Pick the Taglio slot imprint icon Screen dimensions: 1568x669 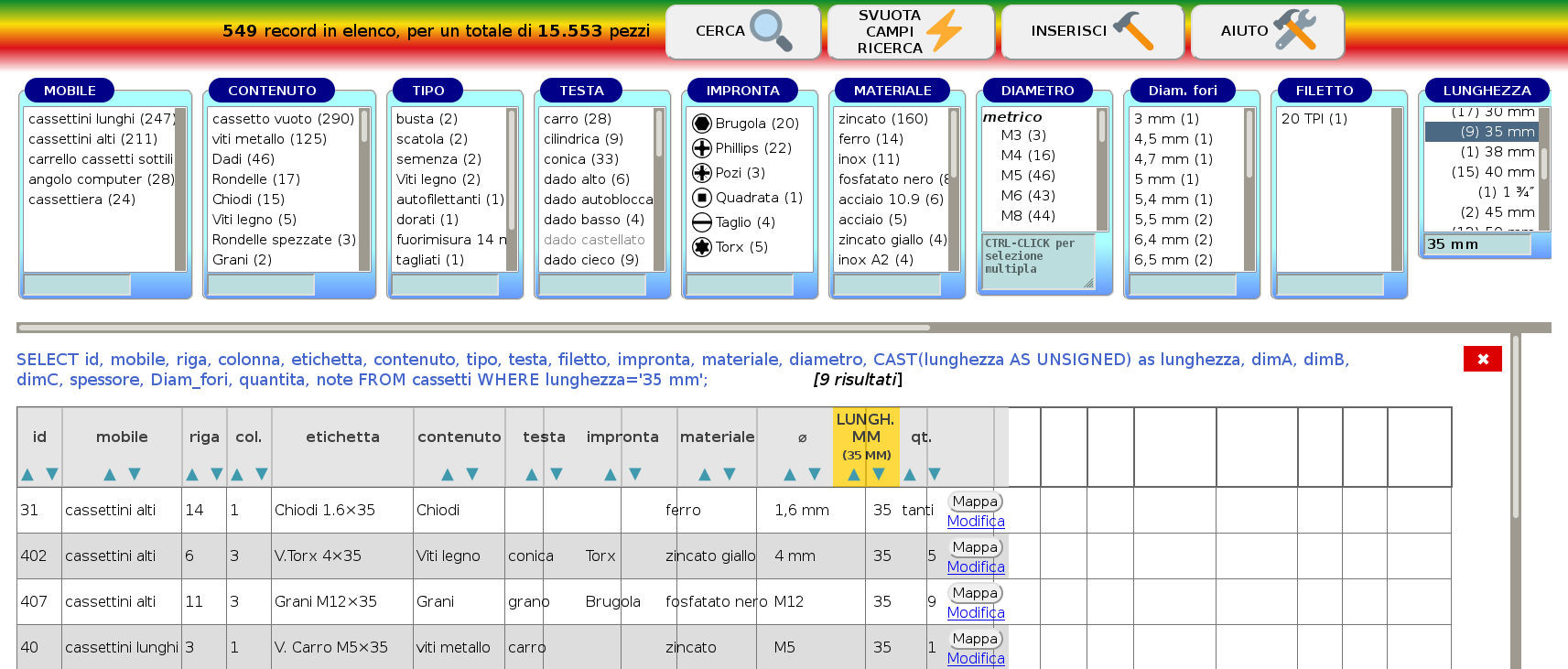pos(702,222)
